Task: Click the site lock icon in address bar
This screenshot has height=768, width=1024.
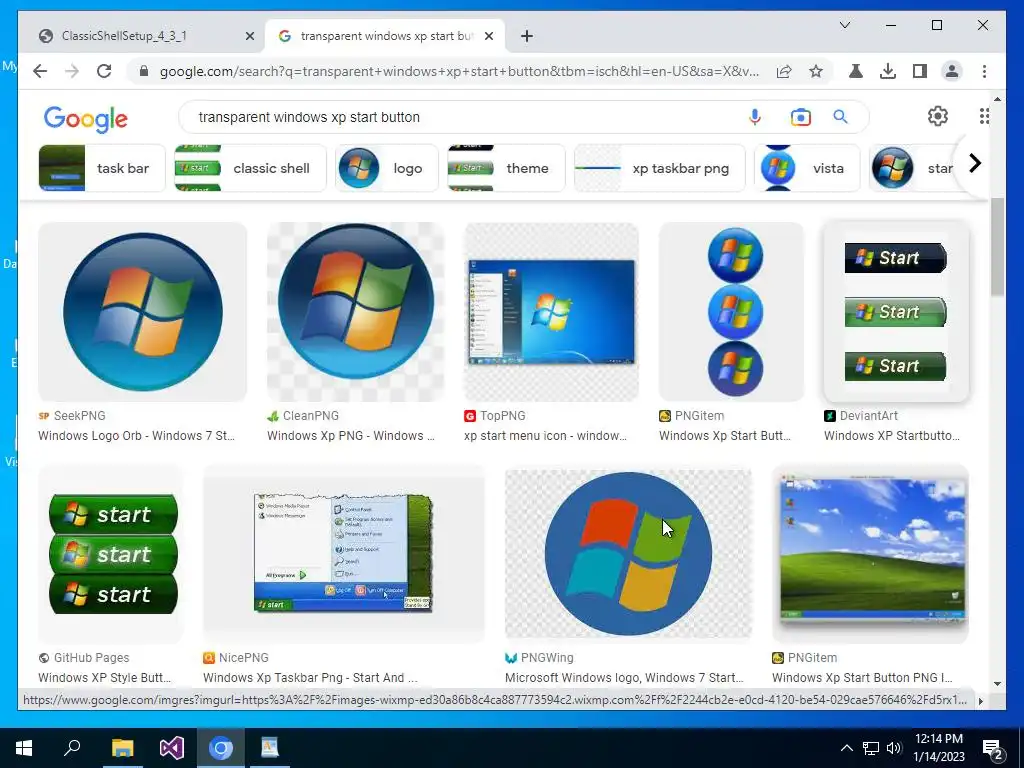Action: point(144,71)
